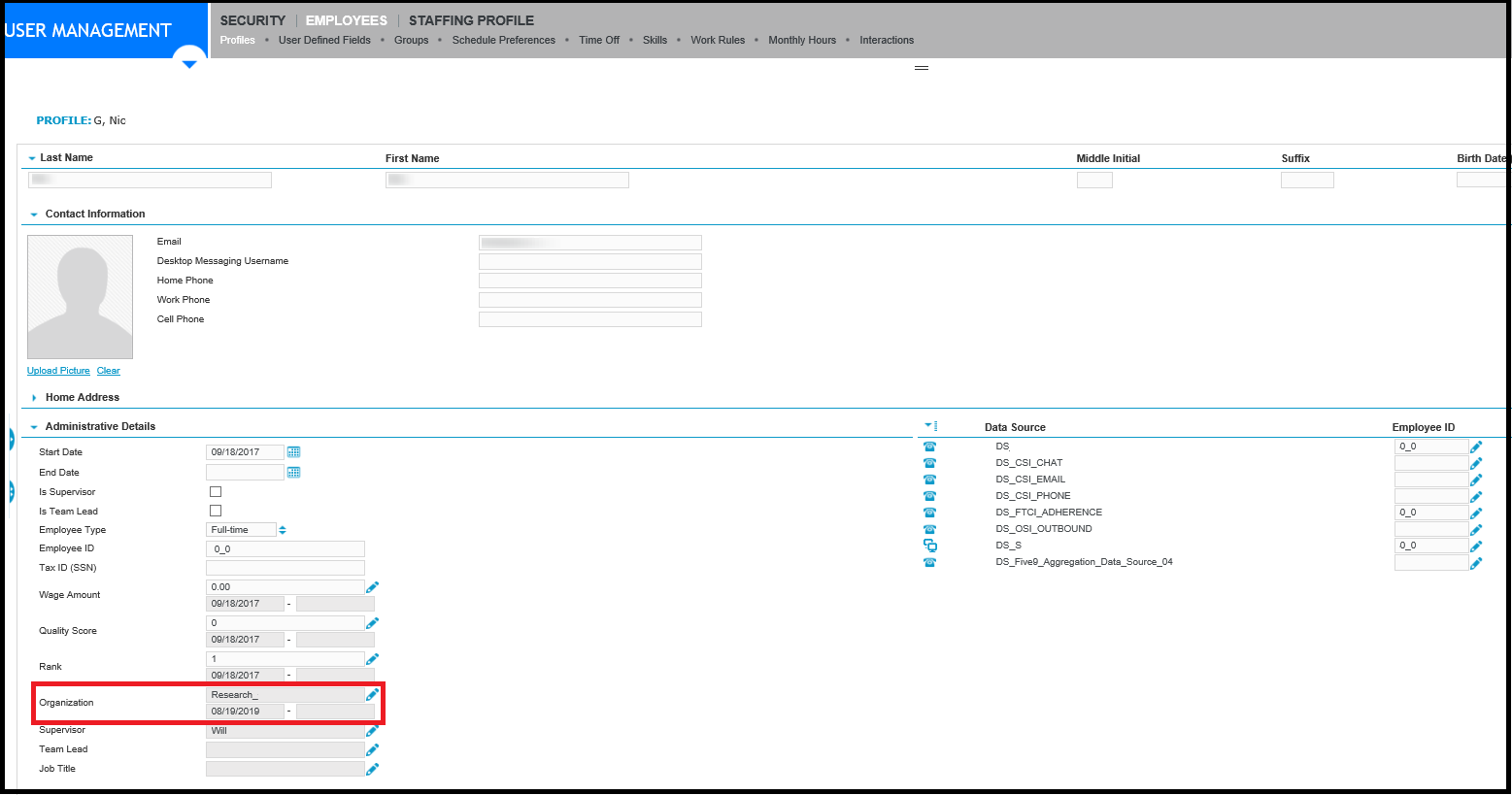Click the Suffix input field
Screen dimensions: 1512x795
click(x=1307, y=181)
